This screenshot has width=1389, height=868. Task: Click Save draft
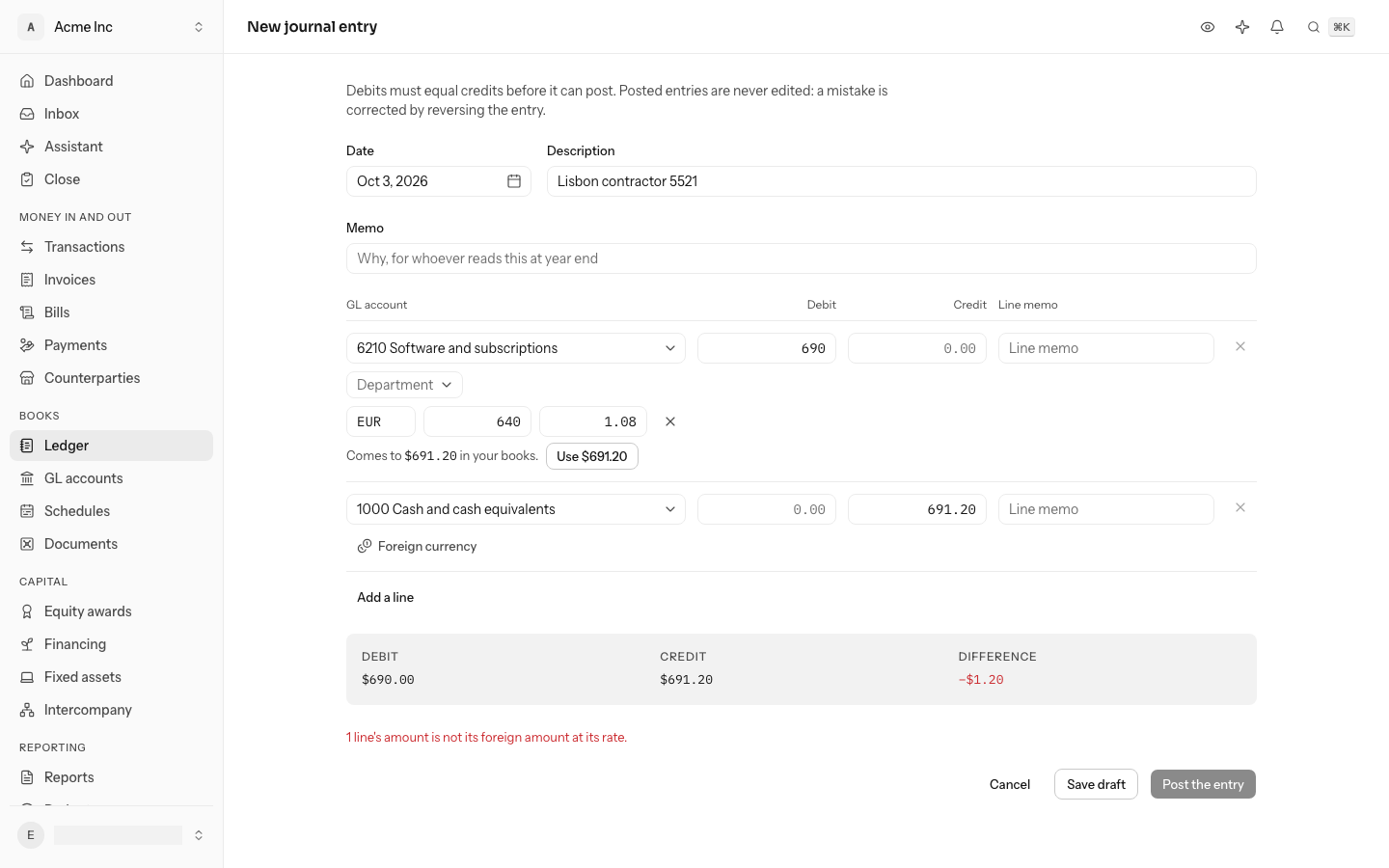pyautogui.click(x=1096, y=784)
